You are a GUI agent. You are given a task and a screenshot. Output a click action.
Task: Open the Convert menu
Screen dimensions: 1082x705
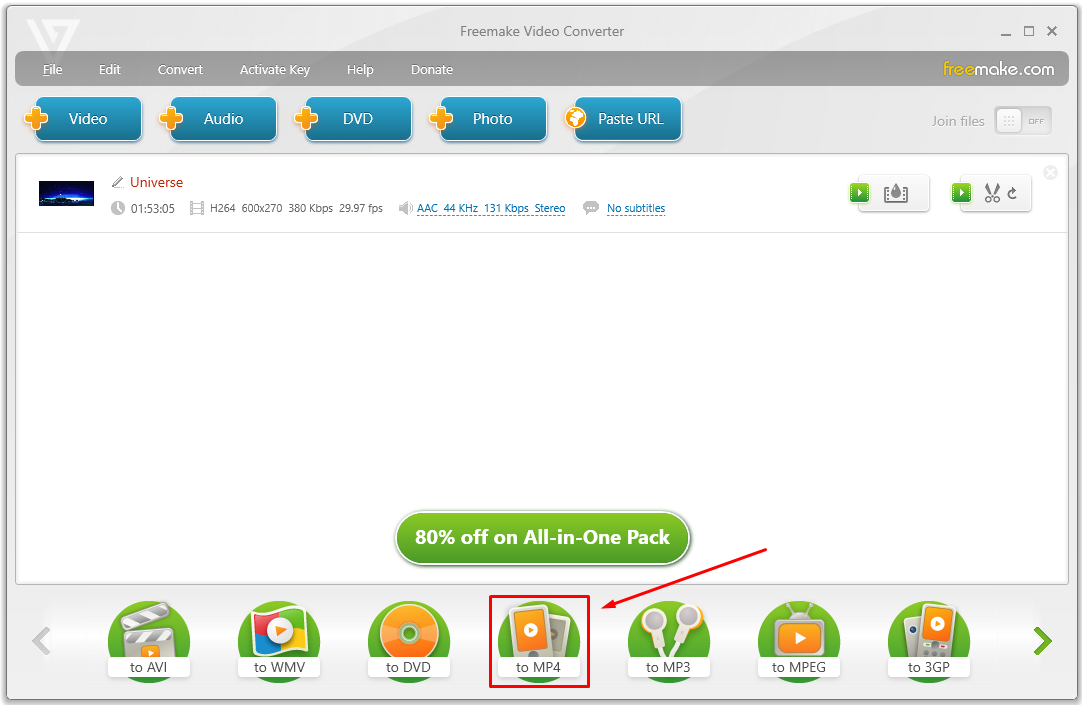pos(180,70)
